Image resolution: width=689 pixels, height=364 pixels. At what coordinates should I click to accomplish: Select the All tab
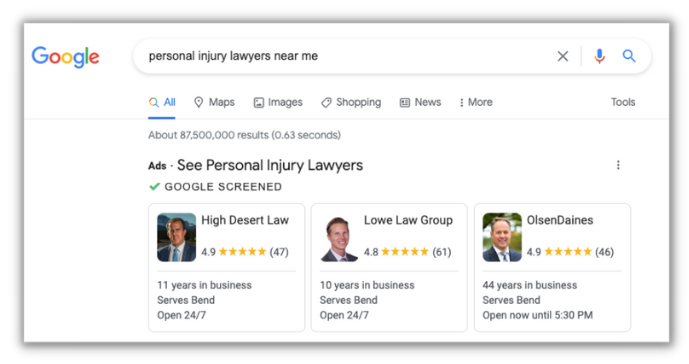pyautogui.click(x=162, y=102)
